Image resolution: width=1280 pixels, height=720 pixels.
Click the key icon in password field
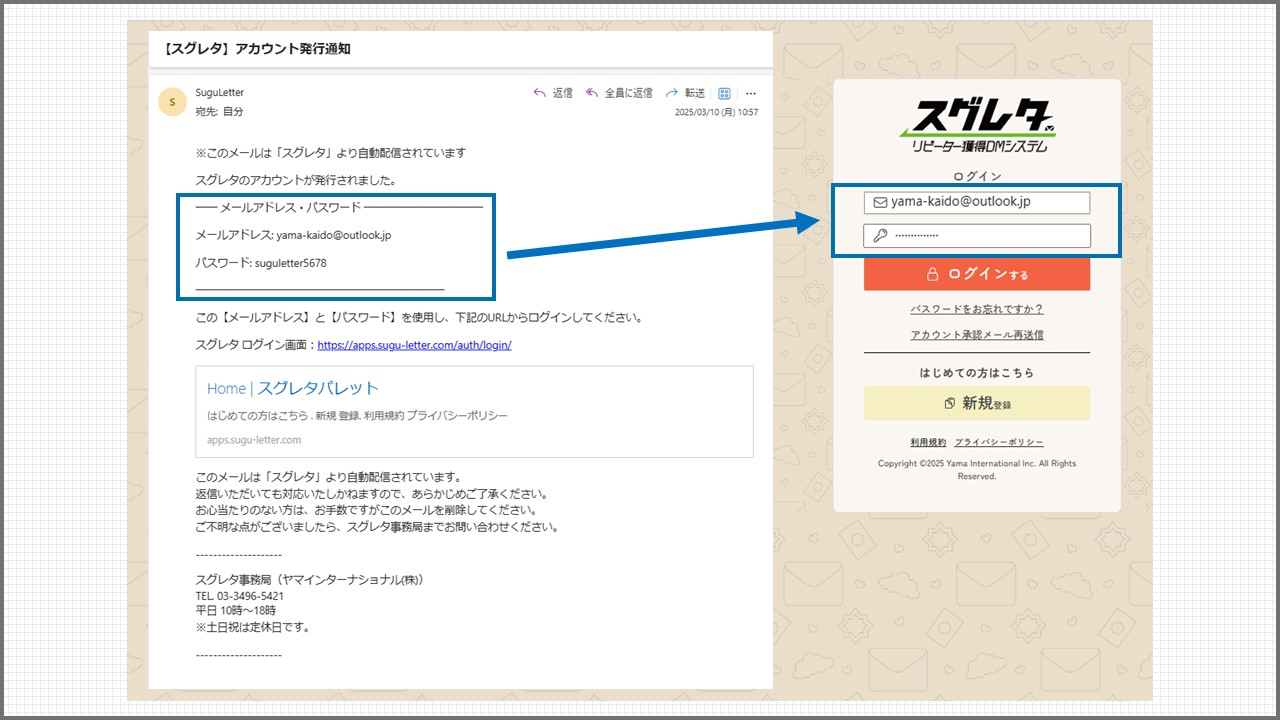[x=880, y=236]
